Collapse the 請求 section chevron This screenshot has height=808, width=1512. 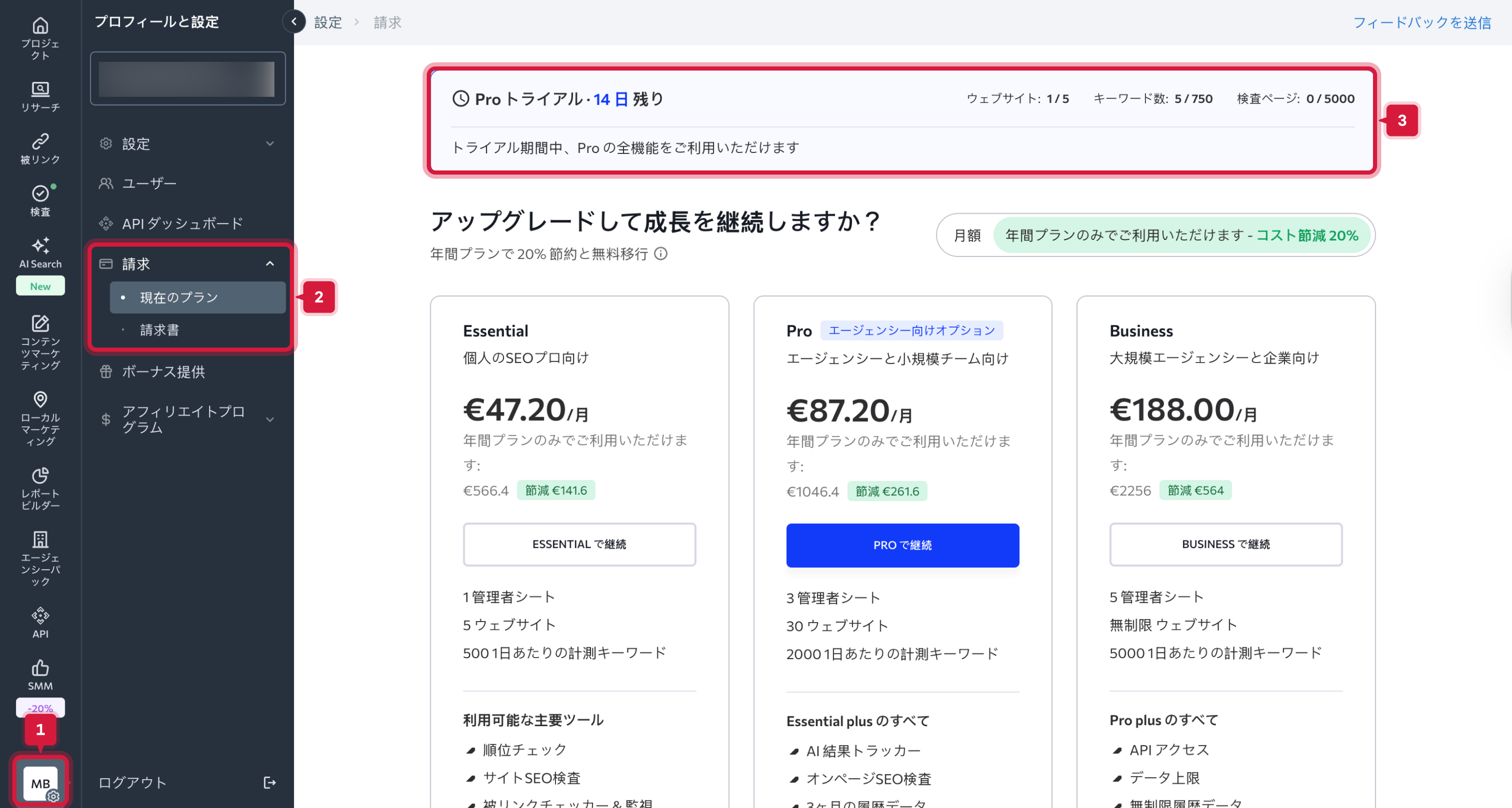[x=270, y=264]
